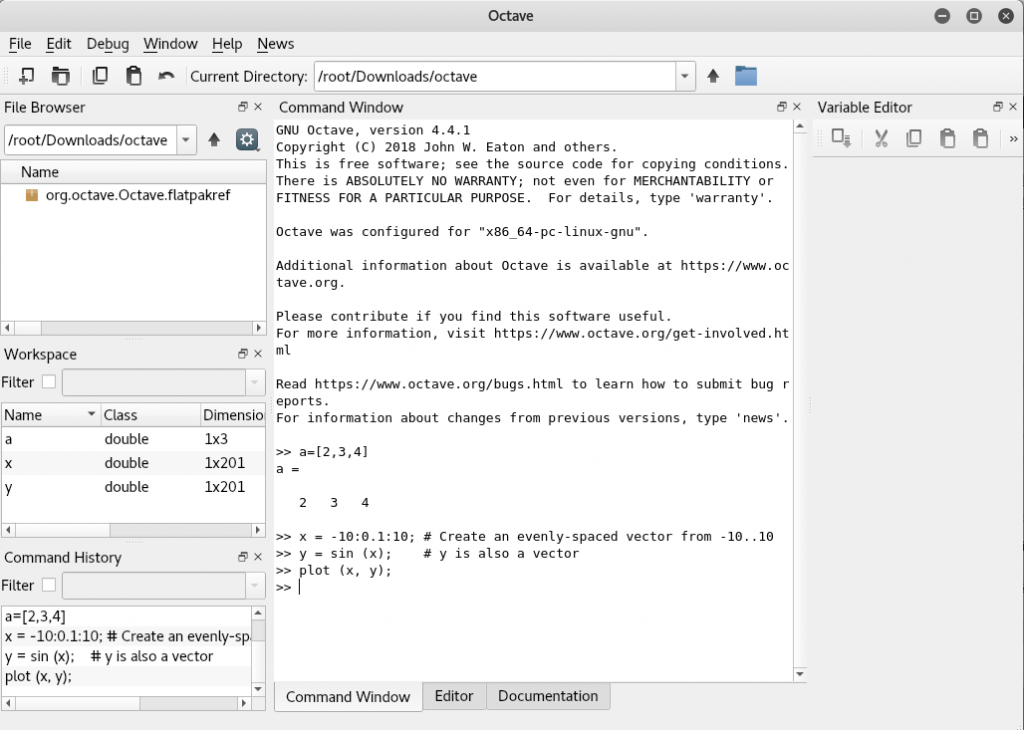Select variable a in Workspace

pos(133,439)
